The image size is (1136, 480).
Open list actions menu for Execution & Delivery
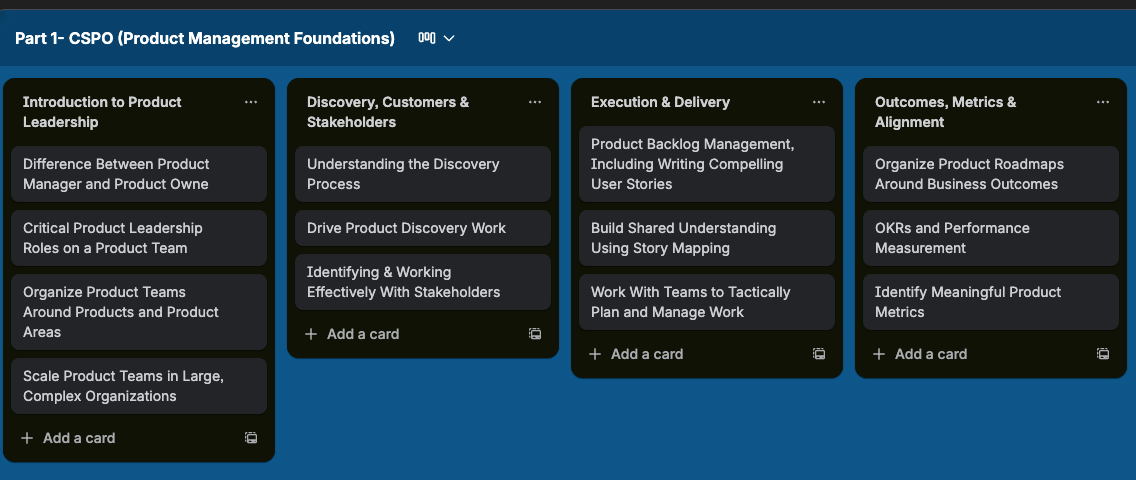[x=819, y=102]
